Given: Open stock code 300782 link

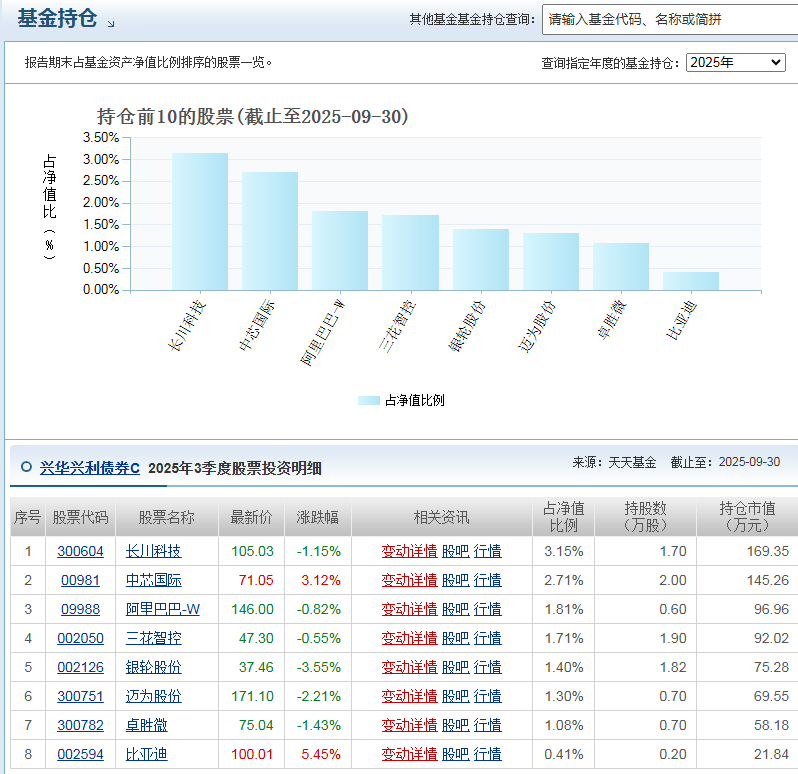Looking at the screenshot, I should tap(80, 725).
